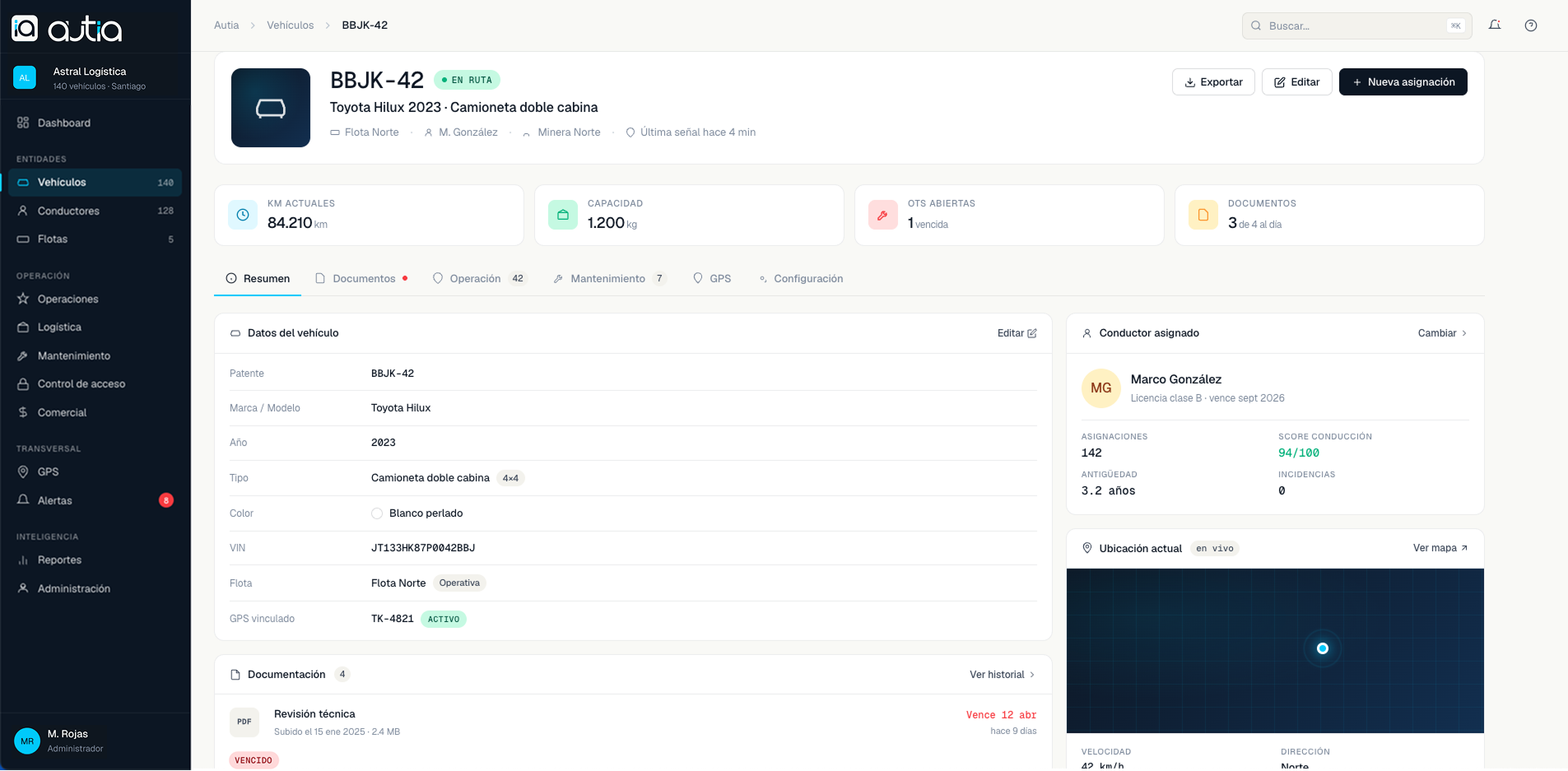
Task: Click Vehículos in the breadcrumb
Action: [x=291, y=26]
